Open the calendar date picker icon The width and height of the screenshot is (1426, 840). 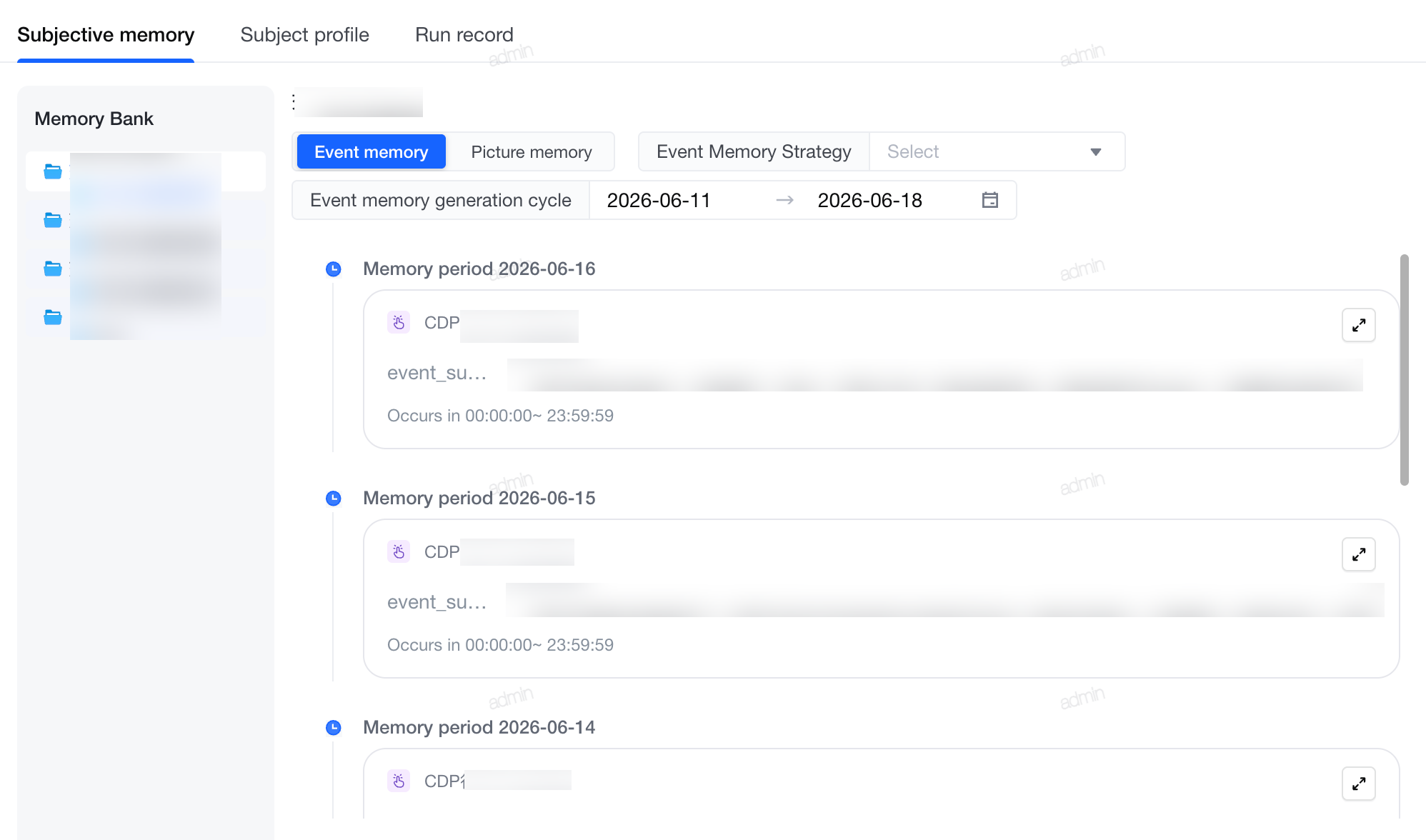989,200
